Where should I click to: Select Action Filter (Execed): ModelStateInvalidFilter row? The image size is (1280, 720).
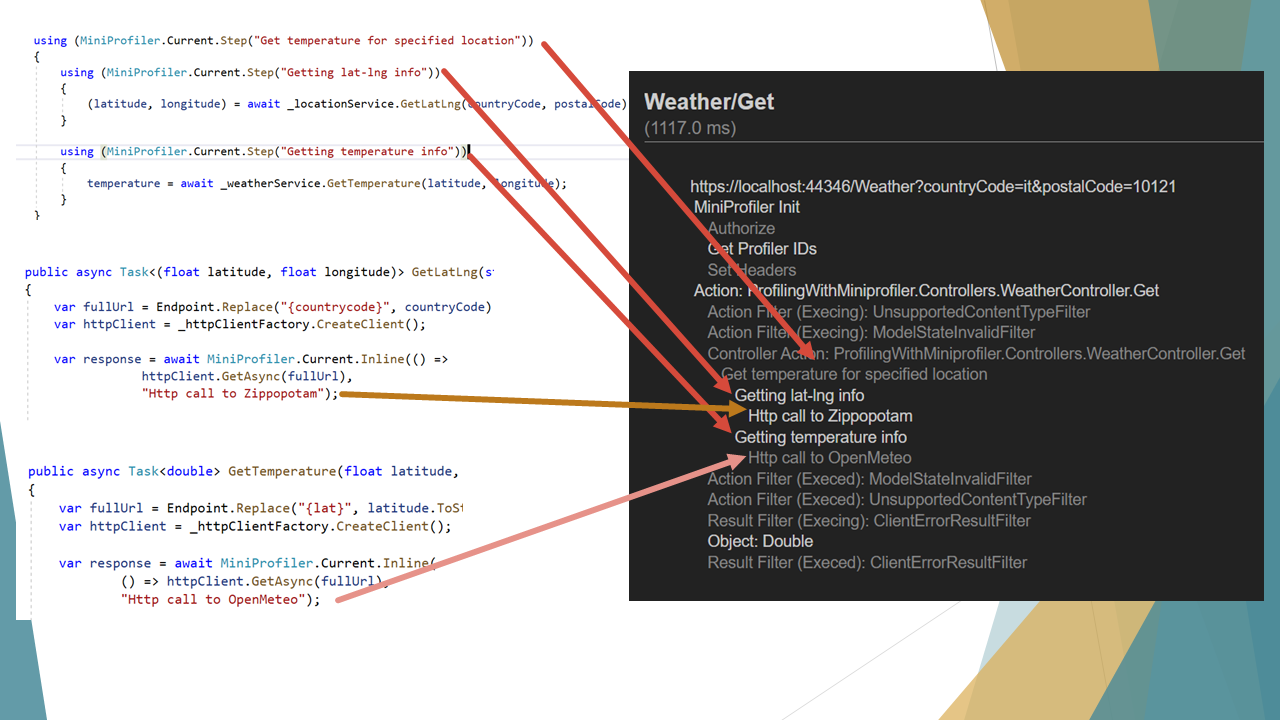point(870,479)
